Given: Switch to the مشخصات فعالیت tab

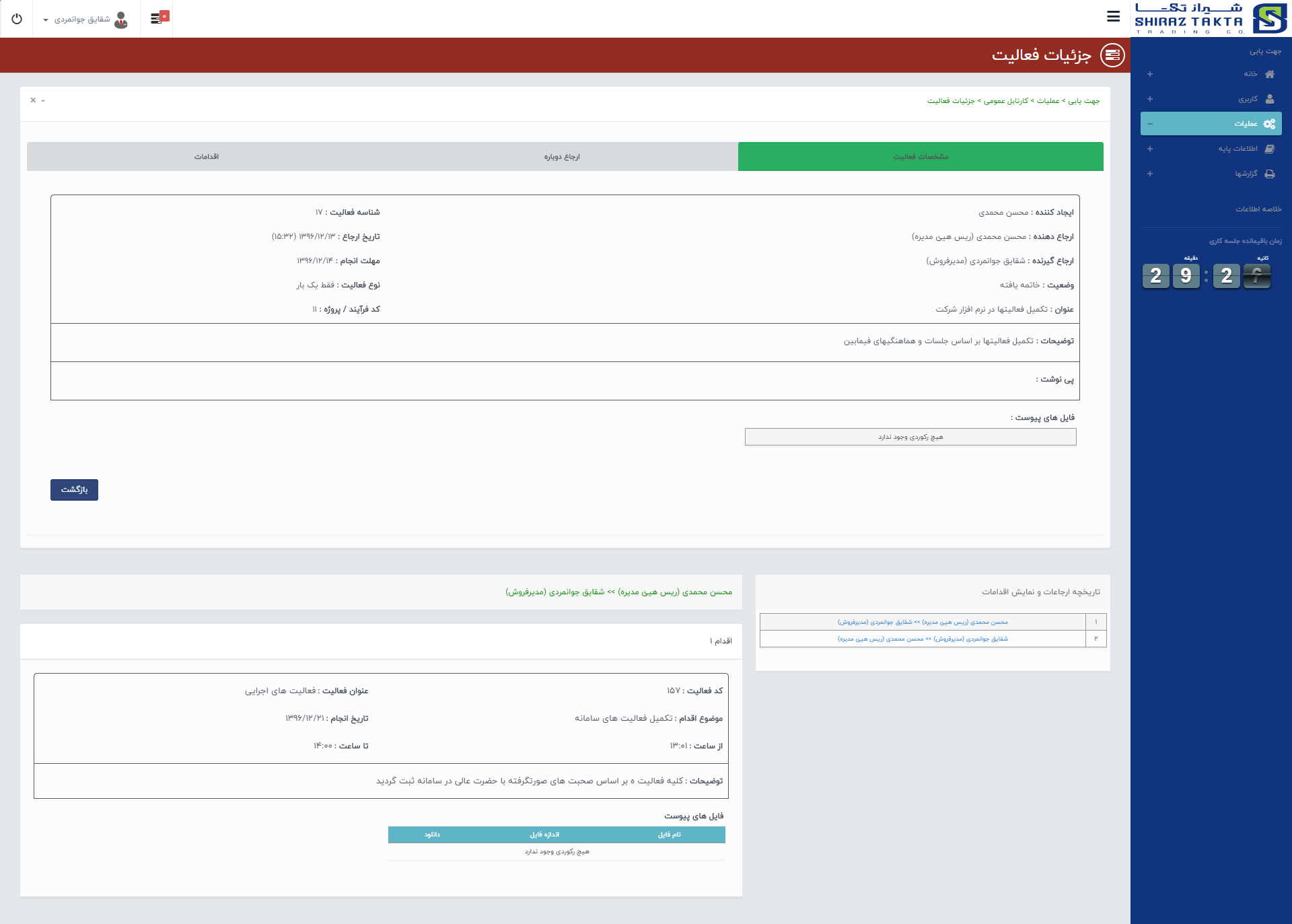Looking at the screenshot, I should (921, 156).
